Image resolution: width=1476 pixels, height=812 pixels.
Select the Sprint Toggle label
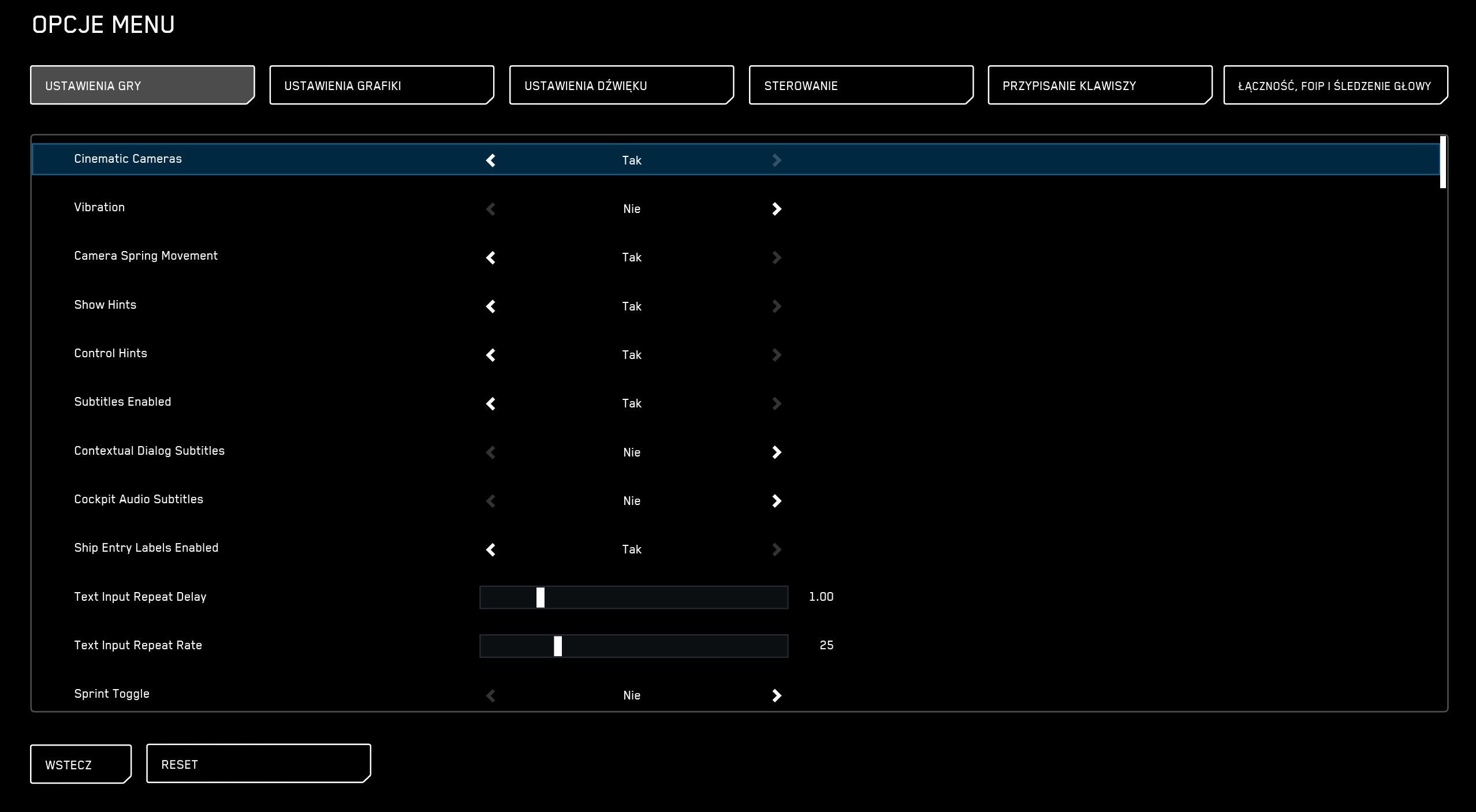[x=112, y=694]
